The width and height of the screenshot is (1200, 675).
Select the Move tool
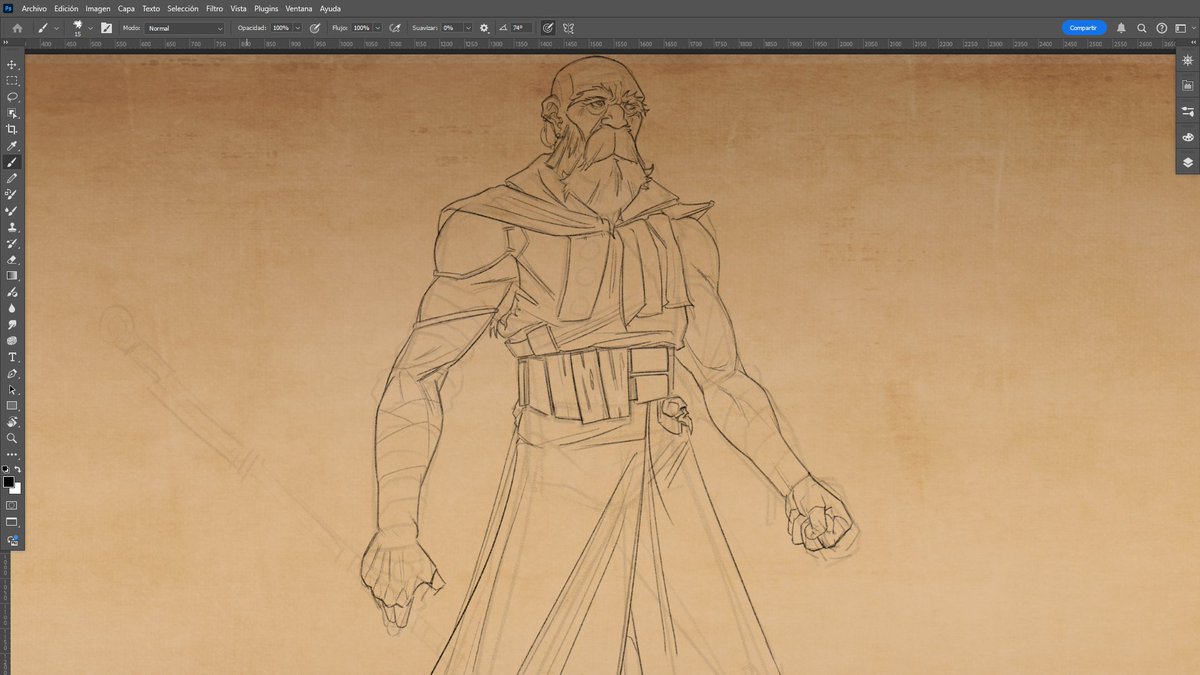[12, 64]
